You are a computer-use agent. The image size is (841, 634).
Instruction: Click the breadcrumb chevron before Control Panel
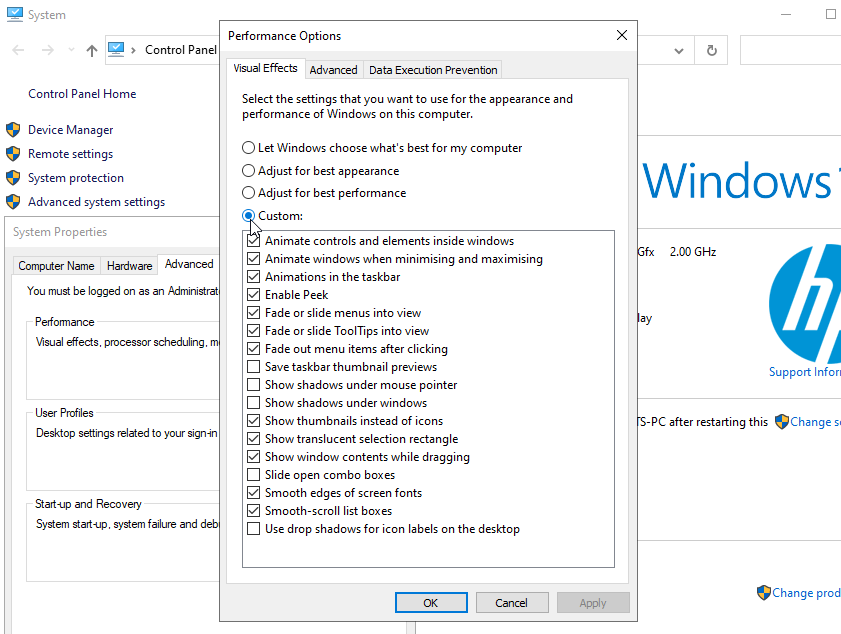click(x=133, y=50)
